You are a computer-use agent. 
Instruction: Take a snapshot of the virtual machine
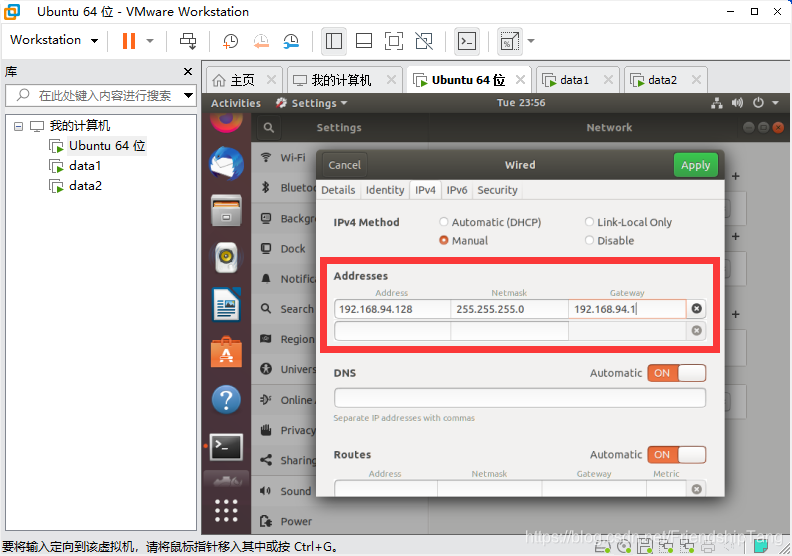(x=230, y=41)
